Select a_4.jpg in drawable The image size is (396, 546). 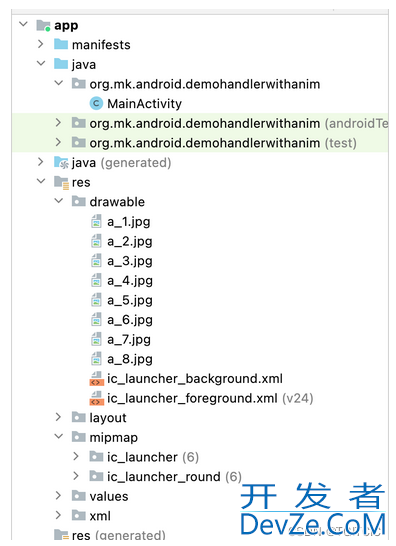(x=130, y=280)
